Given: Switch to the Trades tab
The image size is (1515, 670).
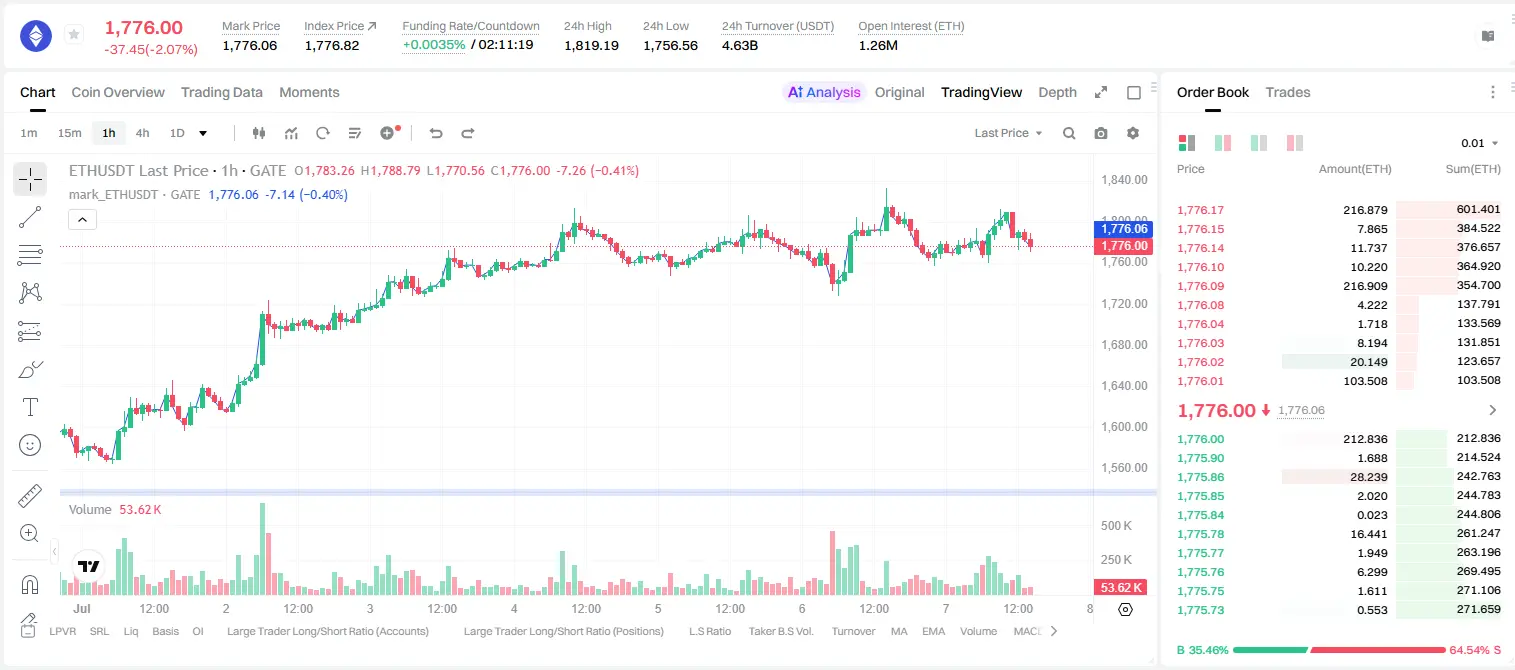Looking at the screenshot, I should point(1288,92).
